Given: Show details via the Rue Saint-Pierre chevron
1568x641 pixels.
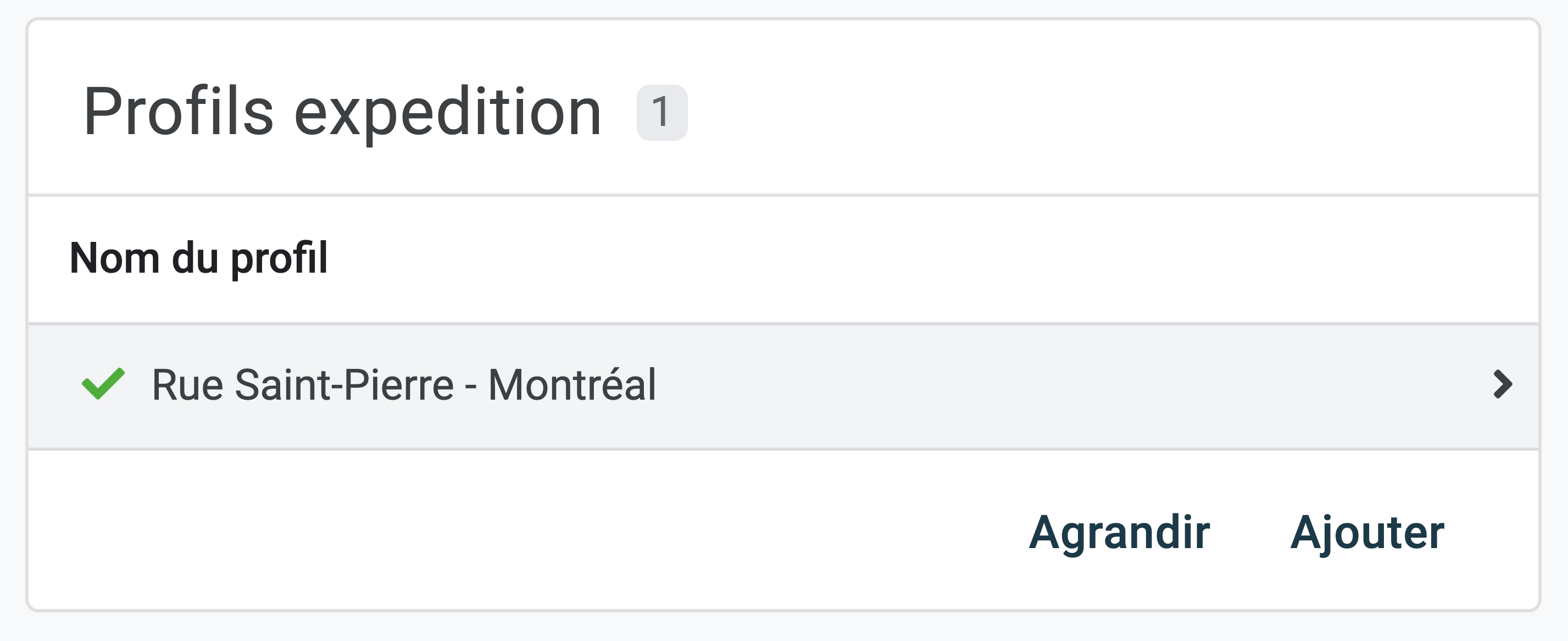Looking at the screenshot, I should click(x=1502, y=384).
